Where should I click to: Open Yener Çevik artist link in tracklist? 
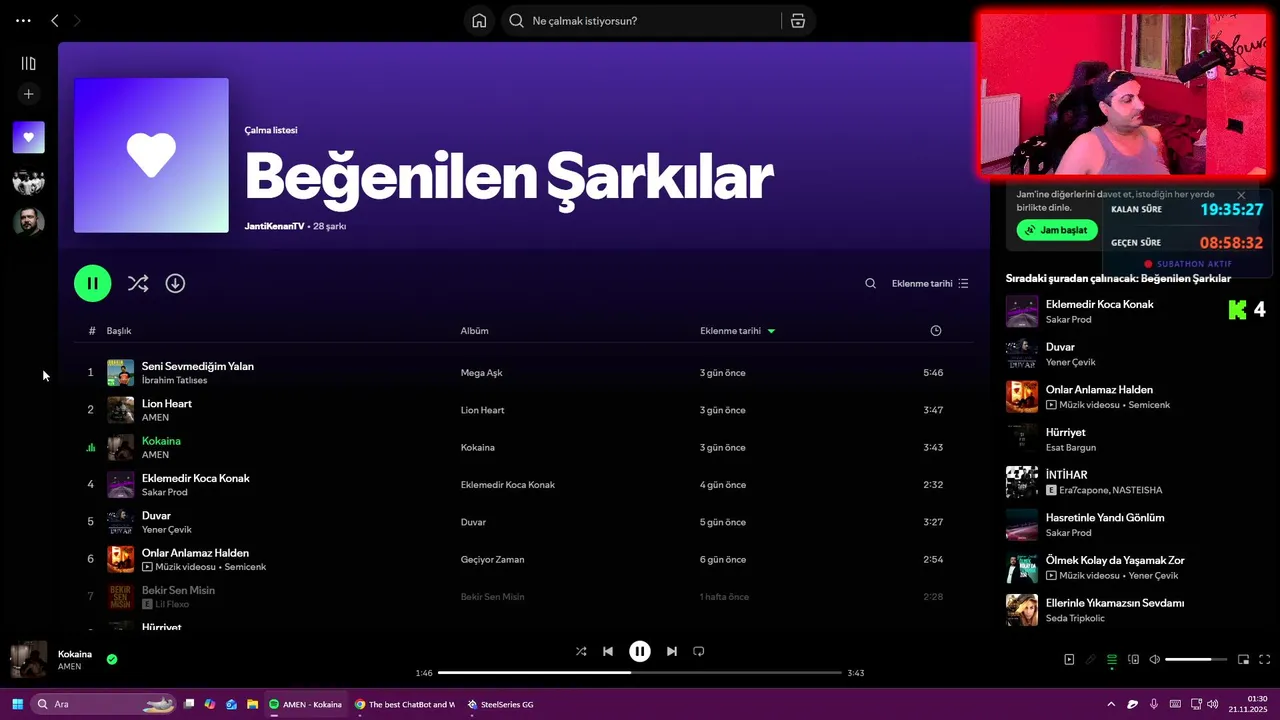[x=166, y=530]
